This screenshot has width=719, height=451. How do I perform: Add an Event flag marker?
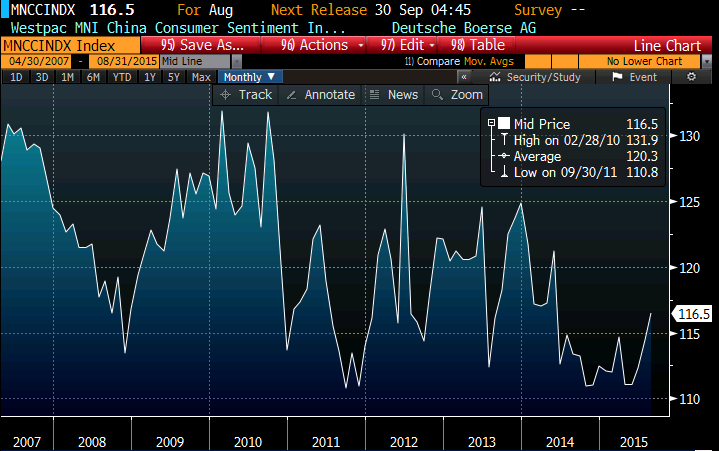click(634, 77)
